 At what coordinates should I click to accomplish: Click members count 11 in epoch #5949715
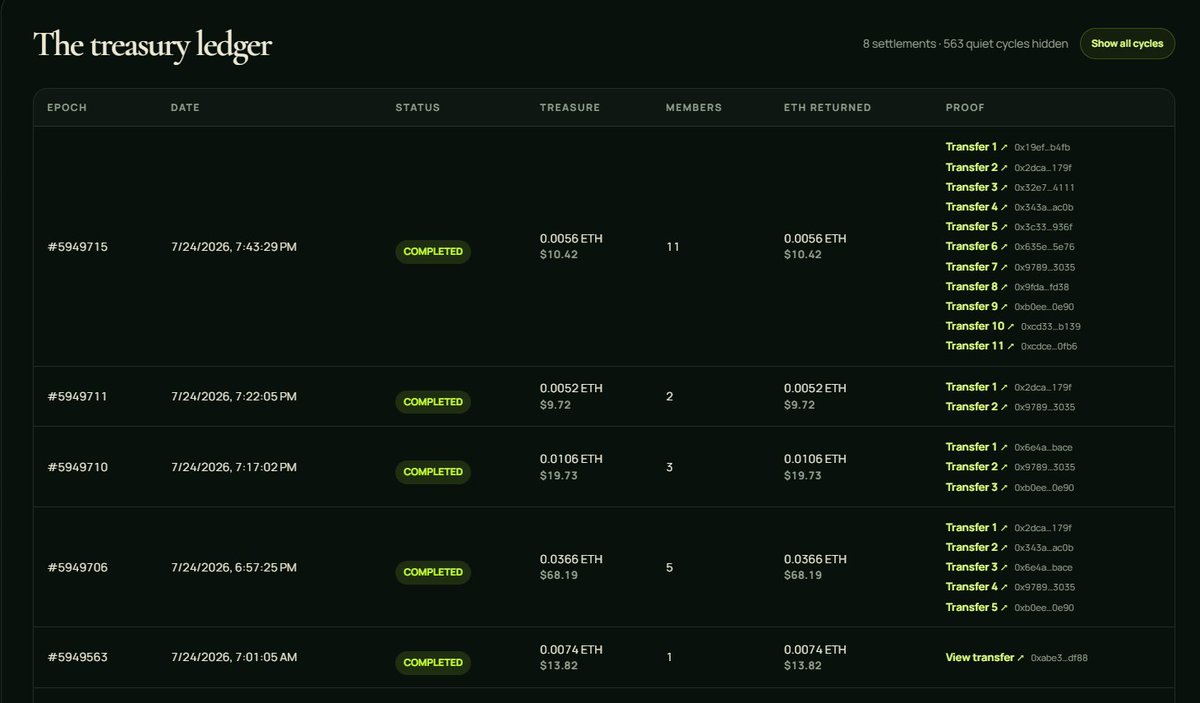tap(672, 246)
